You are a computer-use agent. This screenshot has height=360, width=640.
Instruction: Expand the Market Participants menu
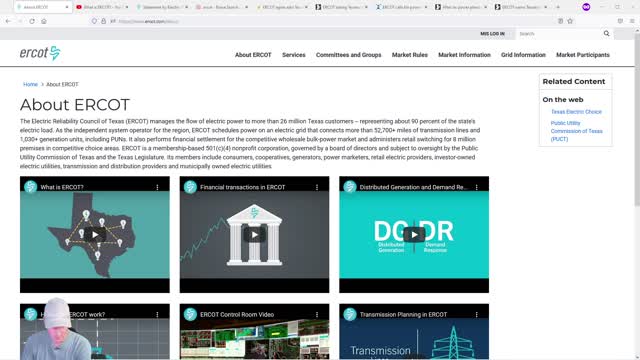click(x=583, y=55)
